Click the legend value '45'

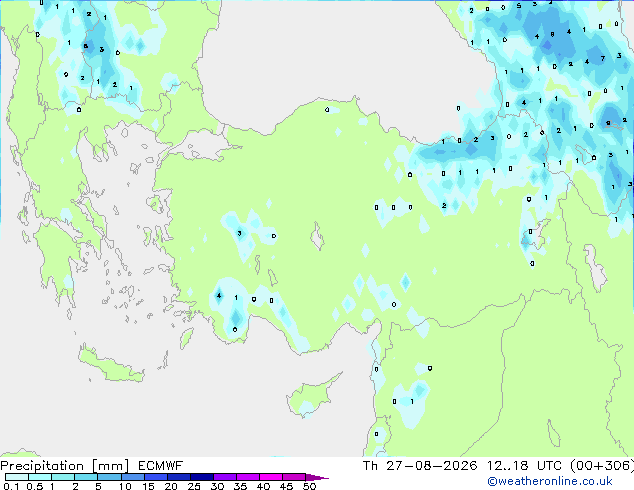click(x=286, y=486)
